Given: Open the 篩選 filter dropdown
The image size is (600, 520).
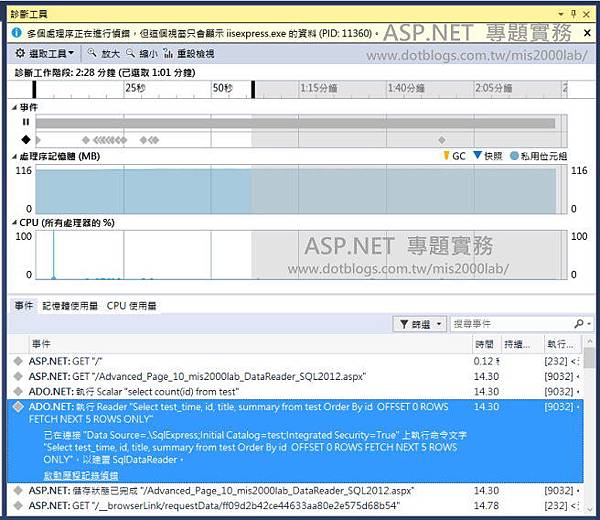Looking at the screenshot, I should (x=420, y=324).
